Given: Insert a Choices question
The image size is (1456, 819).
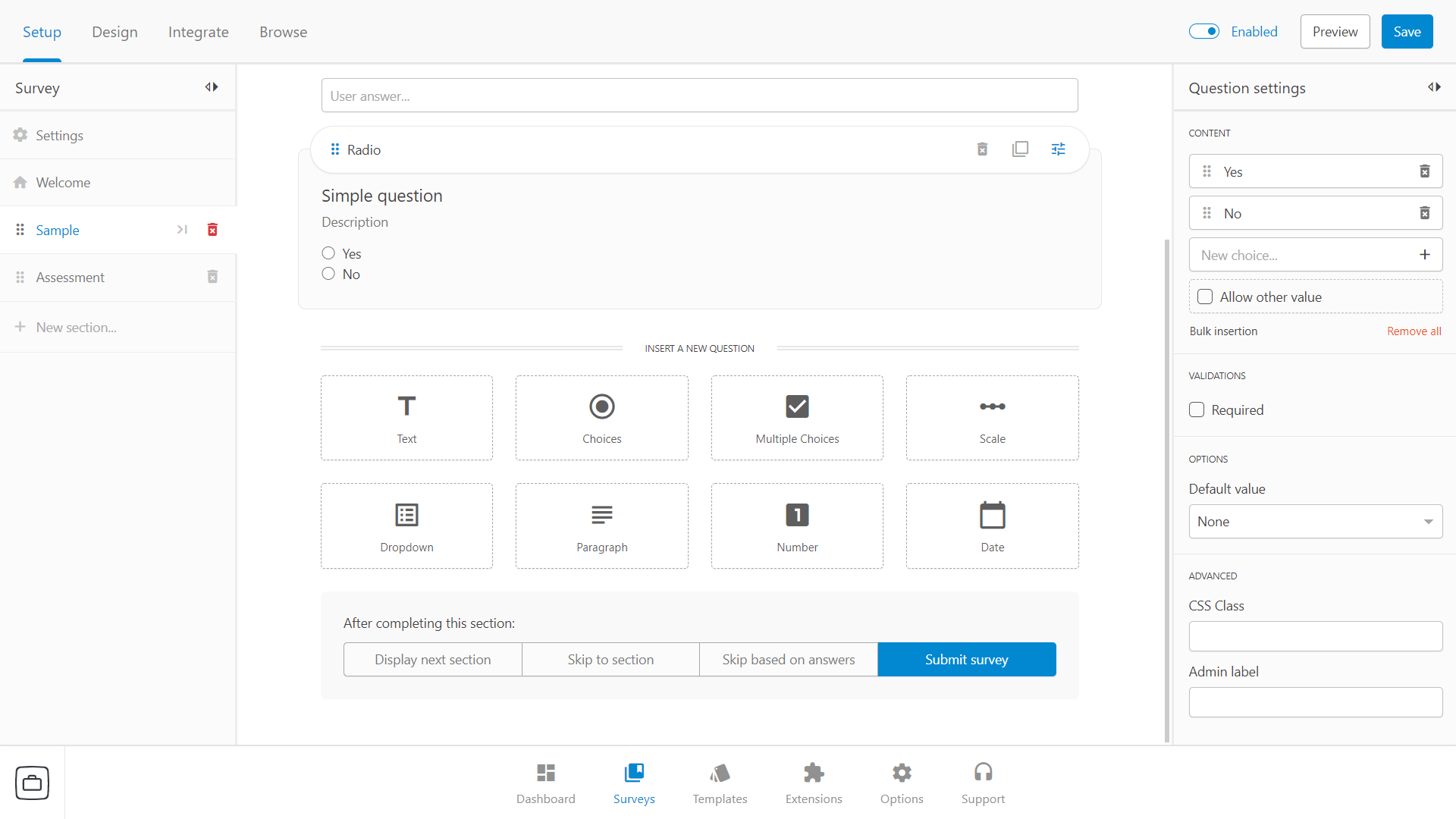Looking at the screenshot, I should click(602, 418).
